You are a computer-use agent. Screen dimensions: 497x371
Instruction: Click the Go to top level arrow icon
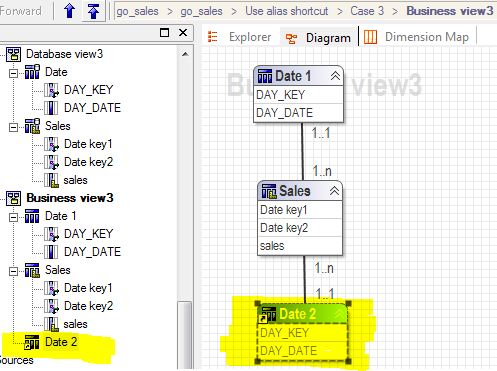93,11
